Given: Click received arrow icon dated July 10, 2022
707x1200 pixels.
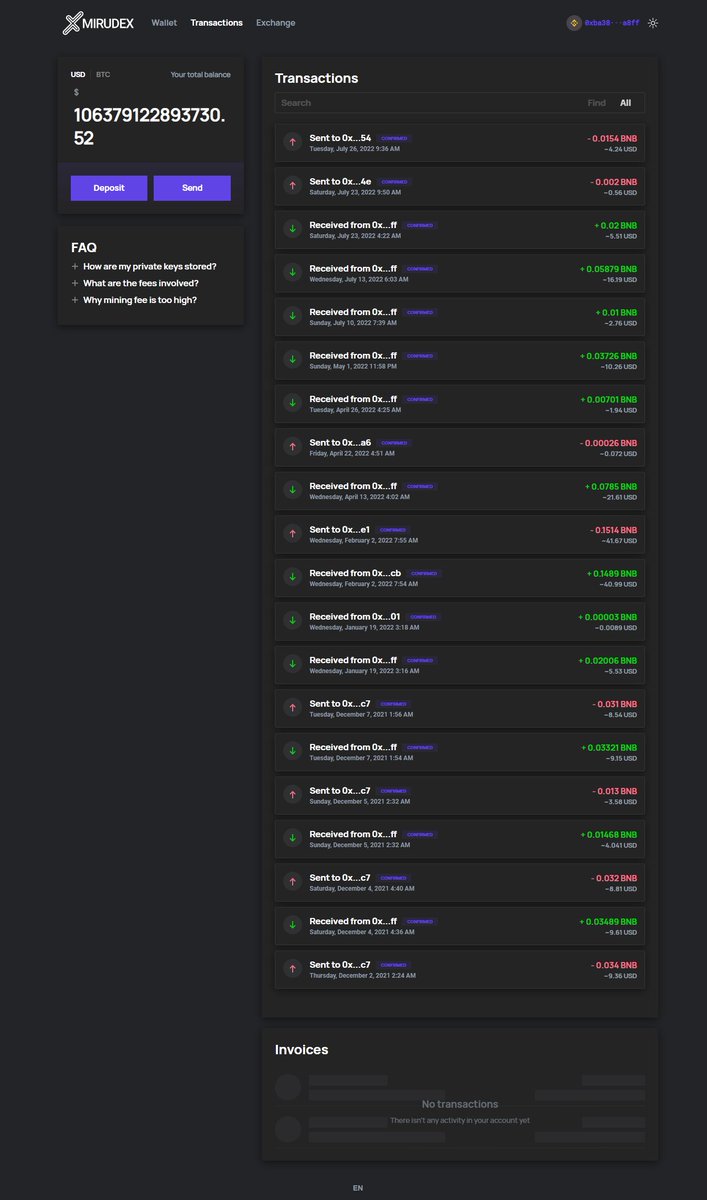Looking at the screenshot, I should pyautogui.click(x=293, y=317).
